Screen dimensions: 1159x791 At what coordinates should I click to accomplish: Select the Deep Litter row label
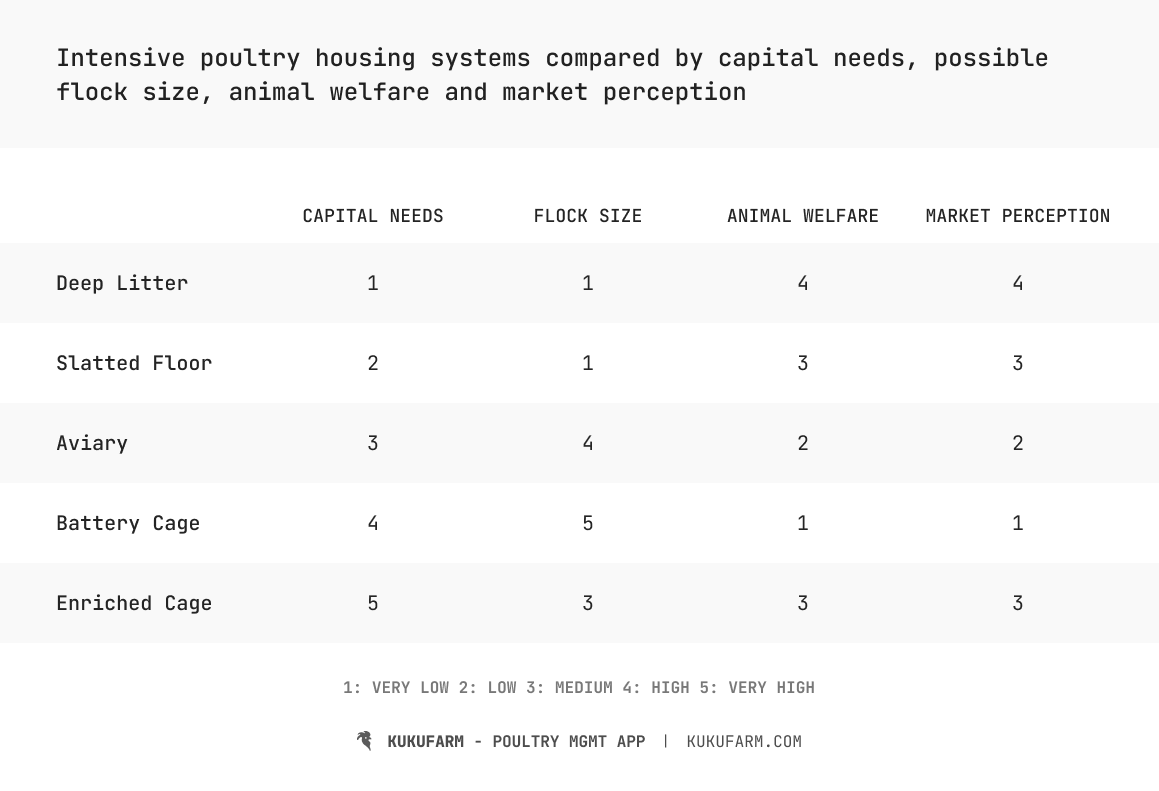point(122,283)
